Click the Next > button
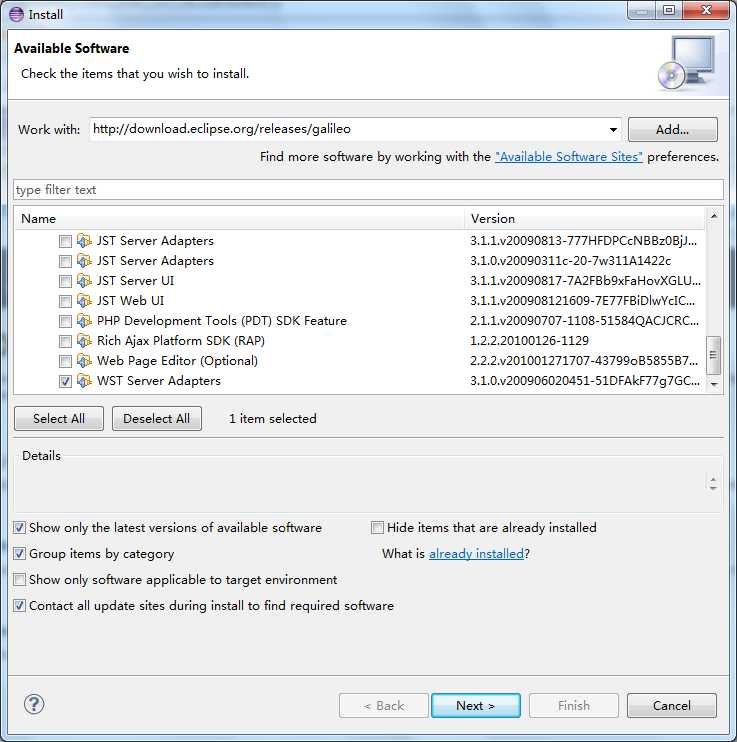Image resolution: width=737 pixels, height=742 pixels. click(476, 706)
